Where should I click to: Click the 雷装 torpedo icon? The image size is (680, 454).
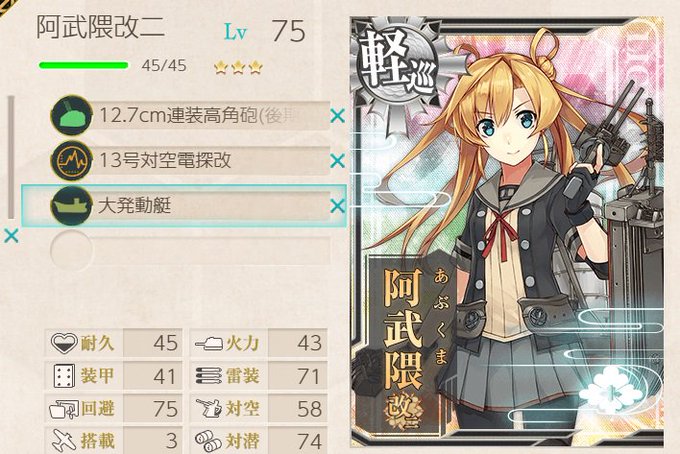click(x=209, y=376)
